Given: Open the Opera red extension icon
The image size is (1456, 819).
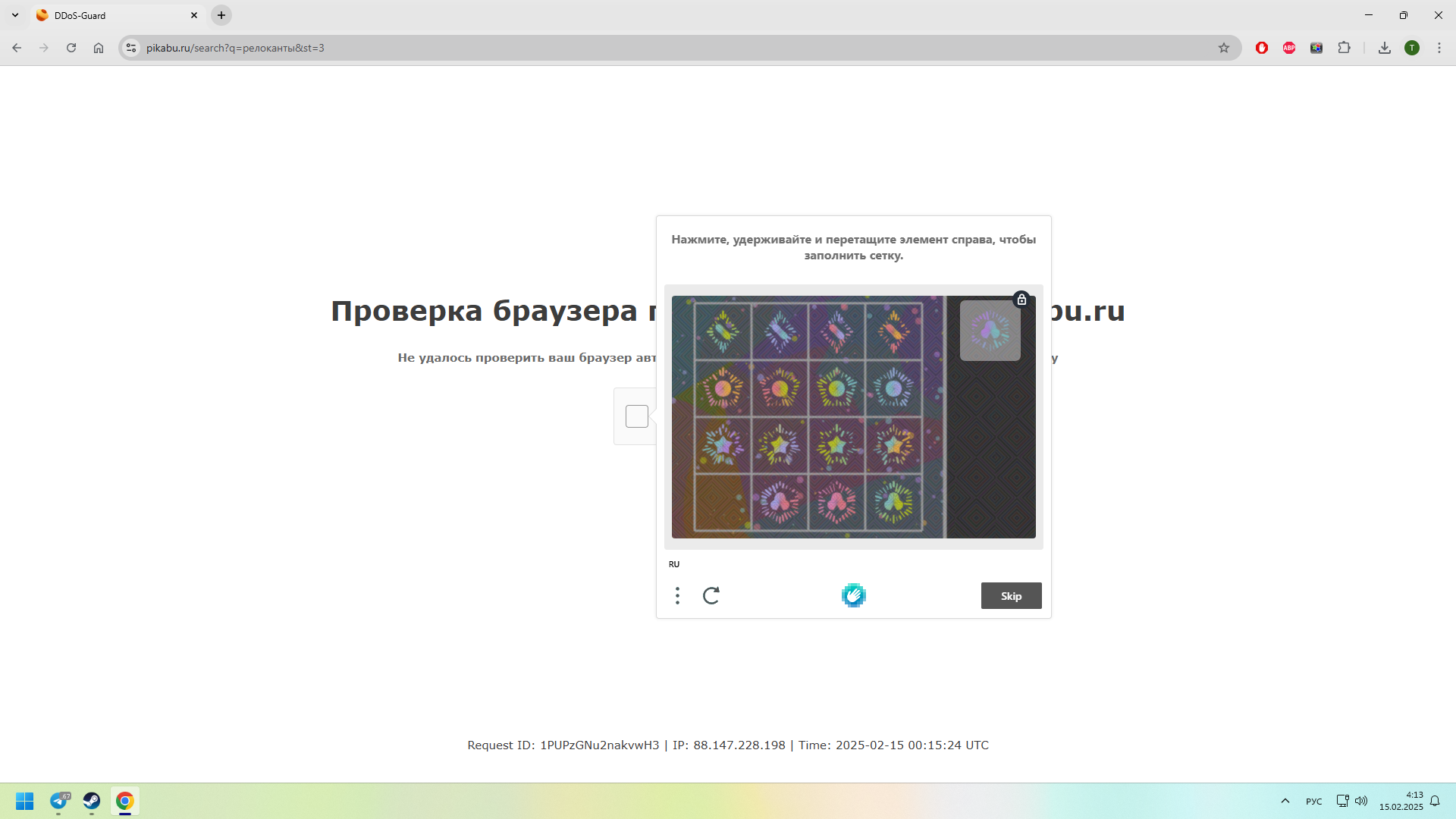Looking at the screenshot, I should coord(1262,48).
